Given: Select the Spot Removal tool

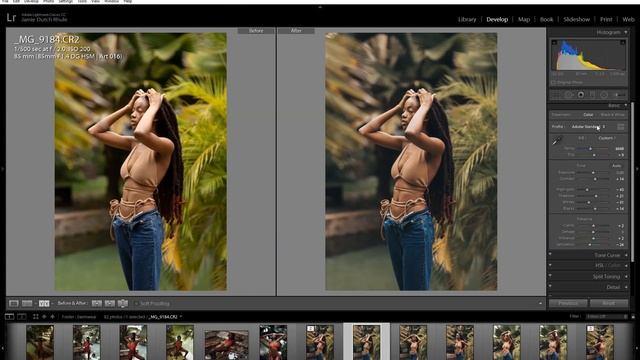Looking at the screenshot, I should tap(568, 95).
